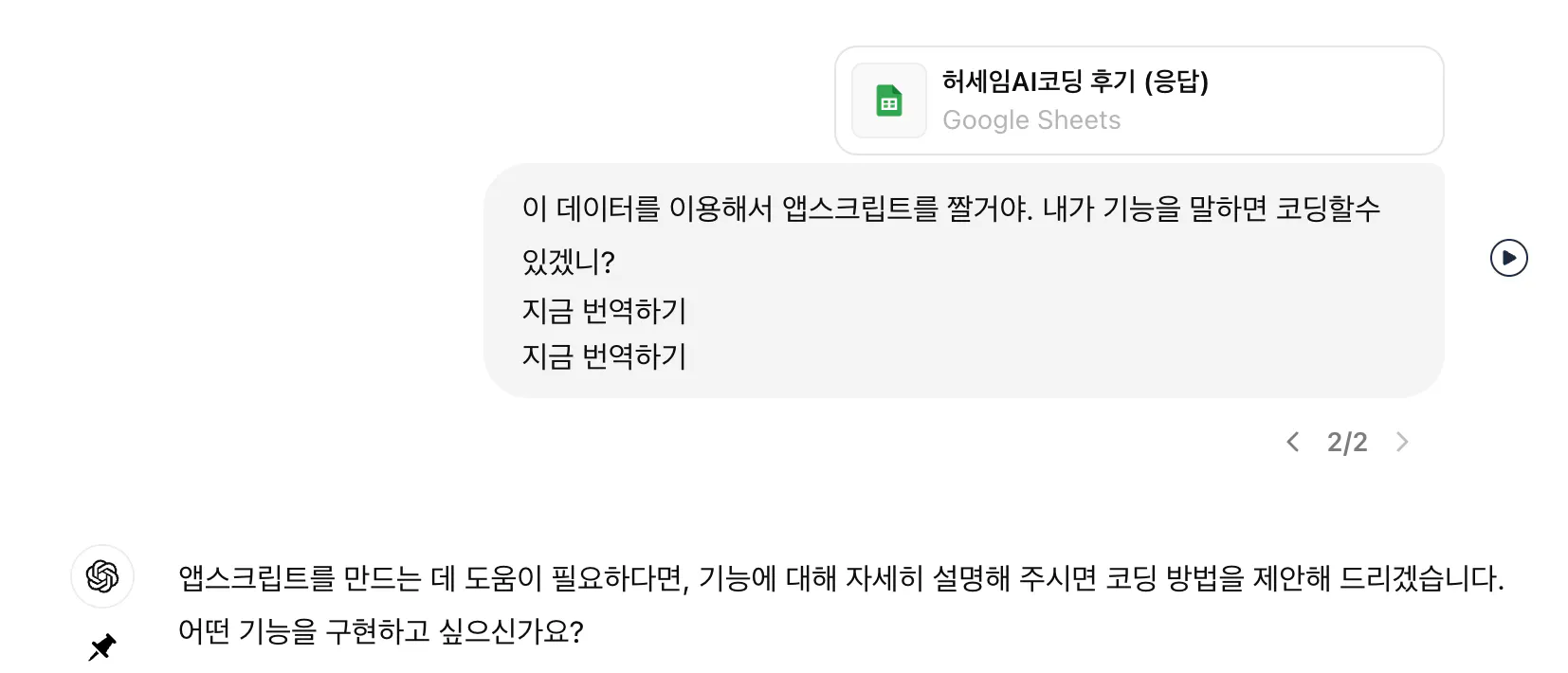
Task: Click the assistant reply line starting 앱스크립트를 만드는
Action: [x=840, y=578]
